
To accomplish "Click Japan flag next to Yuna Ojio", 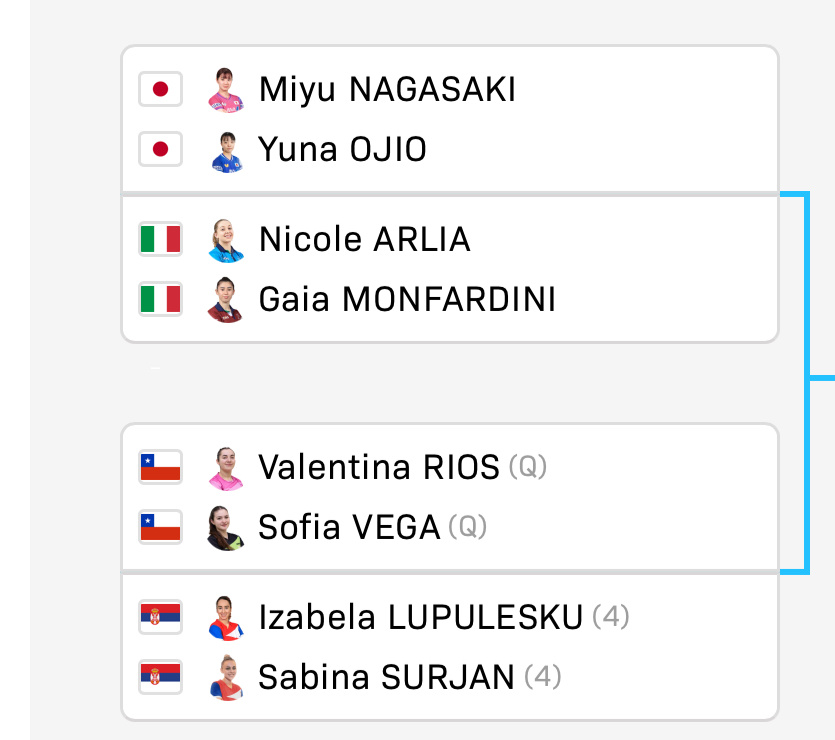I will [160, 149].
